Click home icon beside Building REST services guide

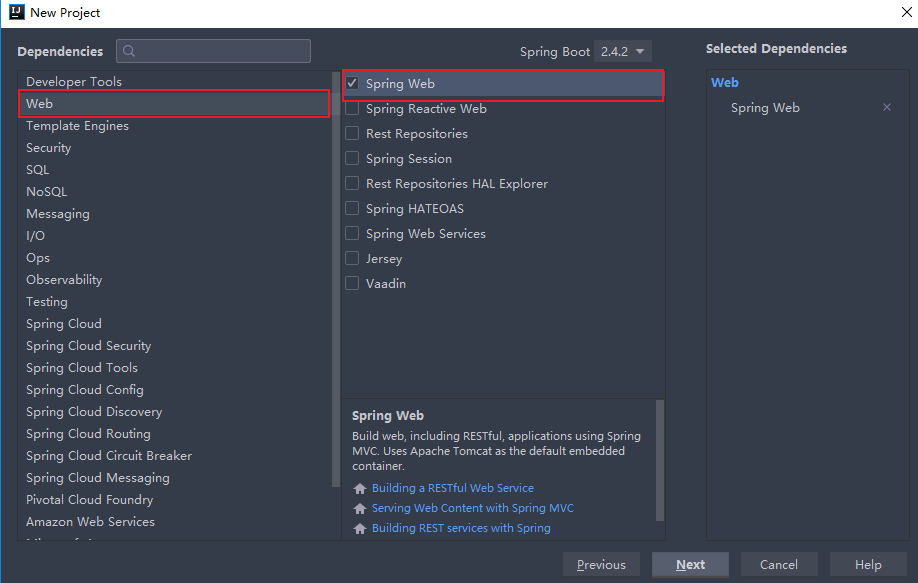pos(360,529)
